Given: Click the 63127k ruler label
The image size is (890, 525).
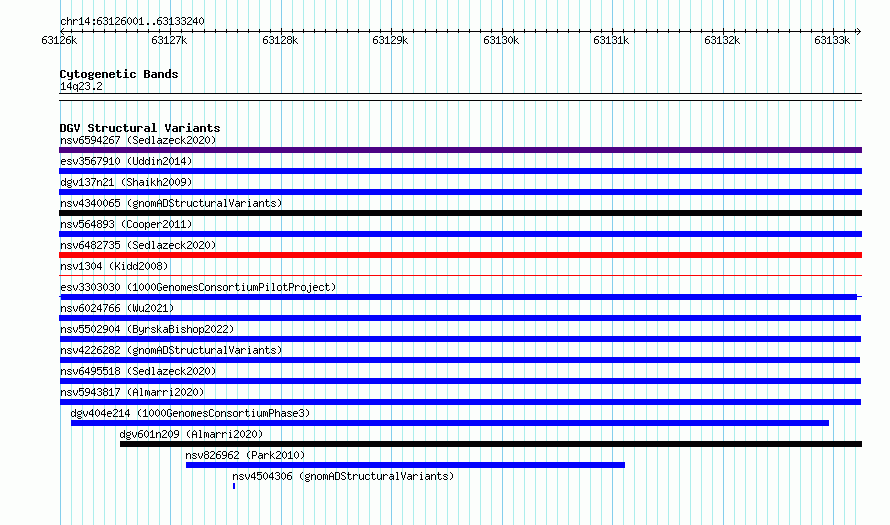Looking at the screenshot, I should (169, 40).
